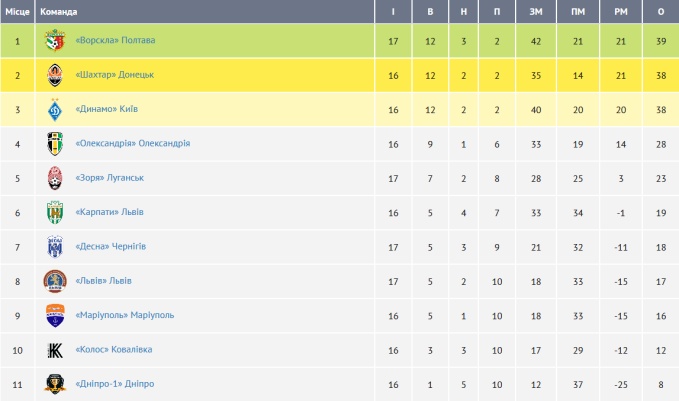The height and width of the screenshot is (401, 679).
Task: Click the Dnipro-1 club crest
Action: [x=55, y=384]
